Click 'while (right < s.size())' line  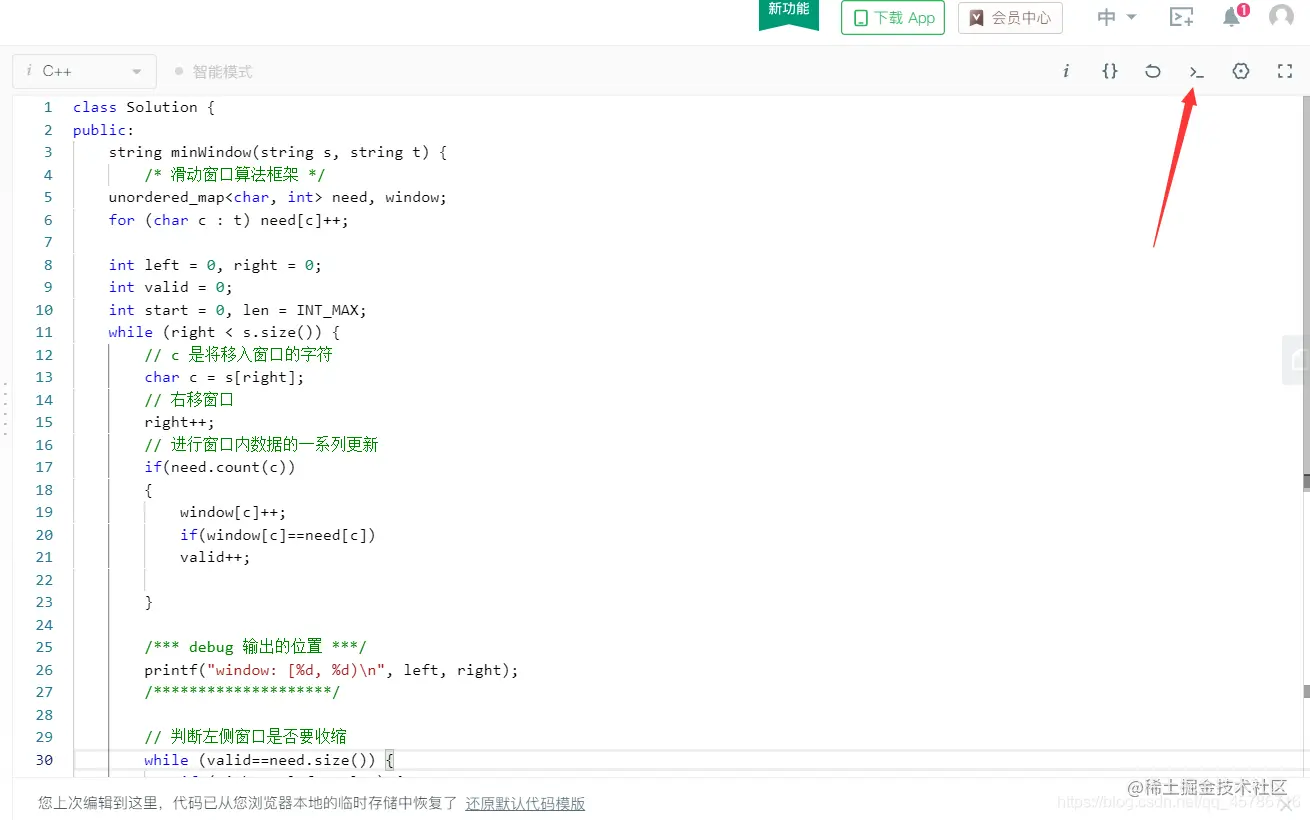224,332
